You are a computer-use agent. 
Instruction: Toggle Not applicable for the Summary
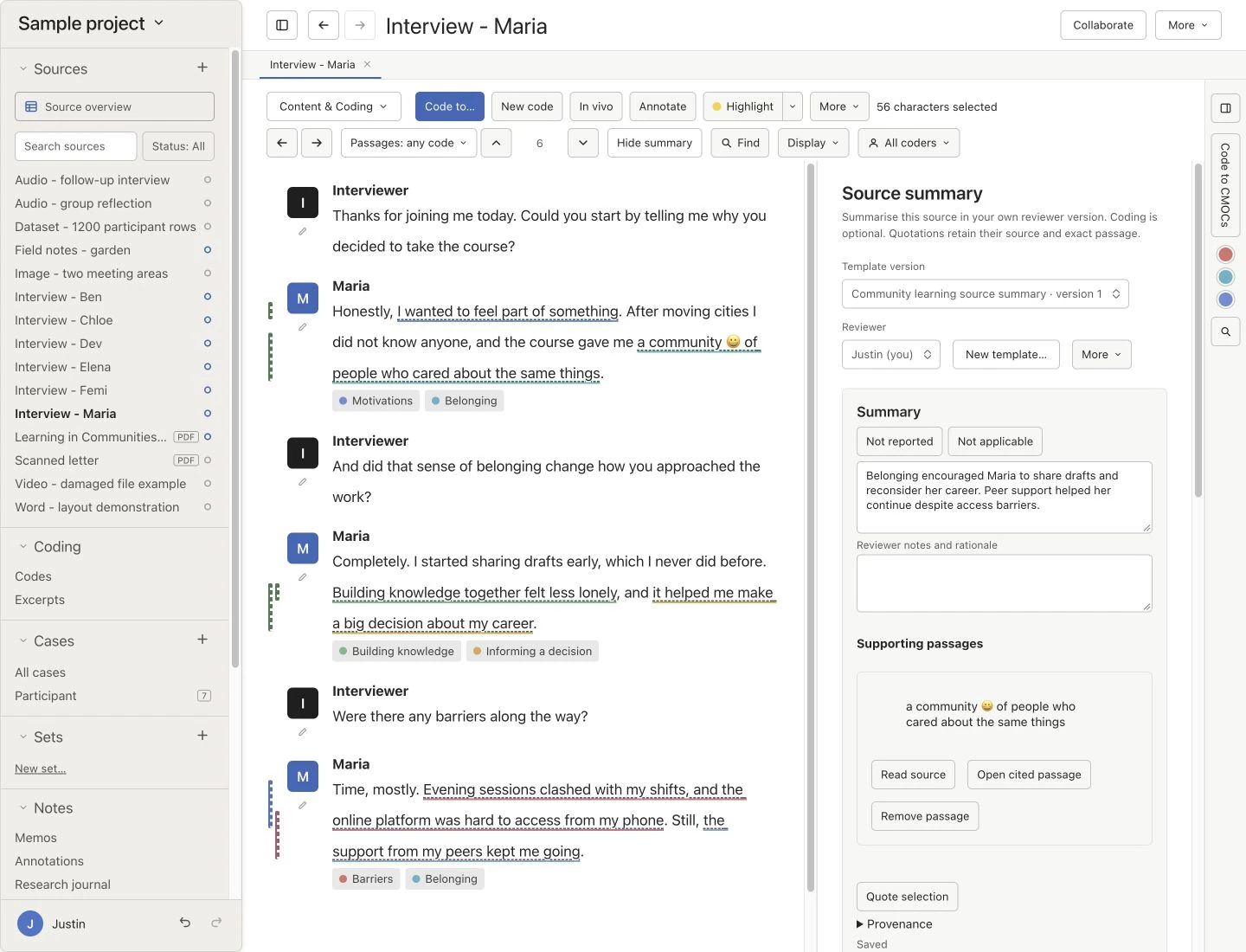click(995, 441)
